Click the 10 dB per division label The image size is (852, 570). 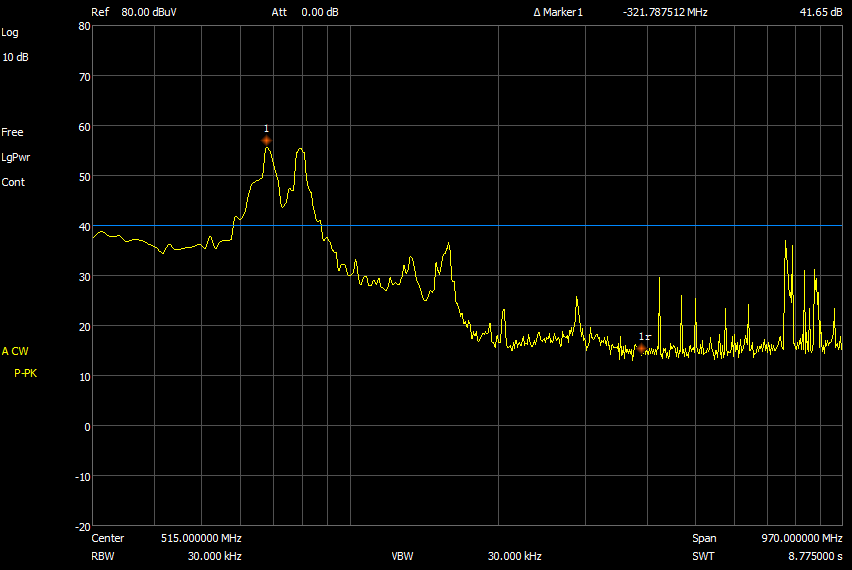(15, 57)
